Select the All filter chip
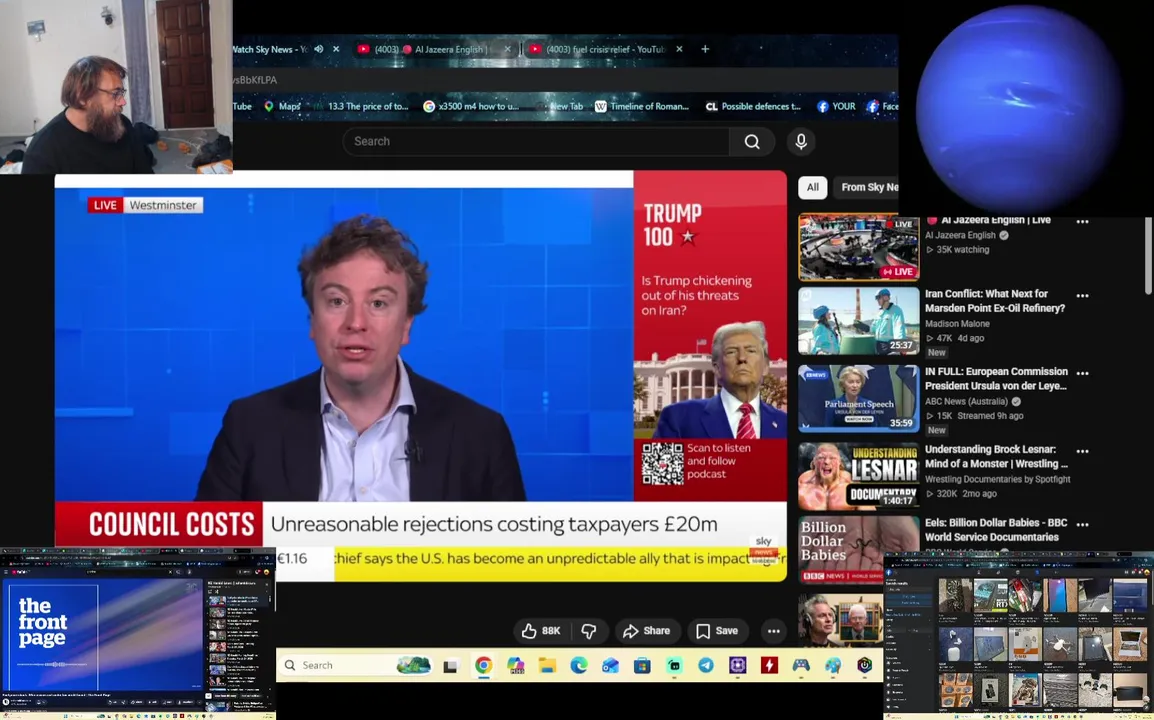The height and width of the screenshot is (720, 1154). click(813, 188)
